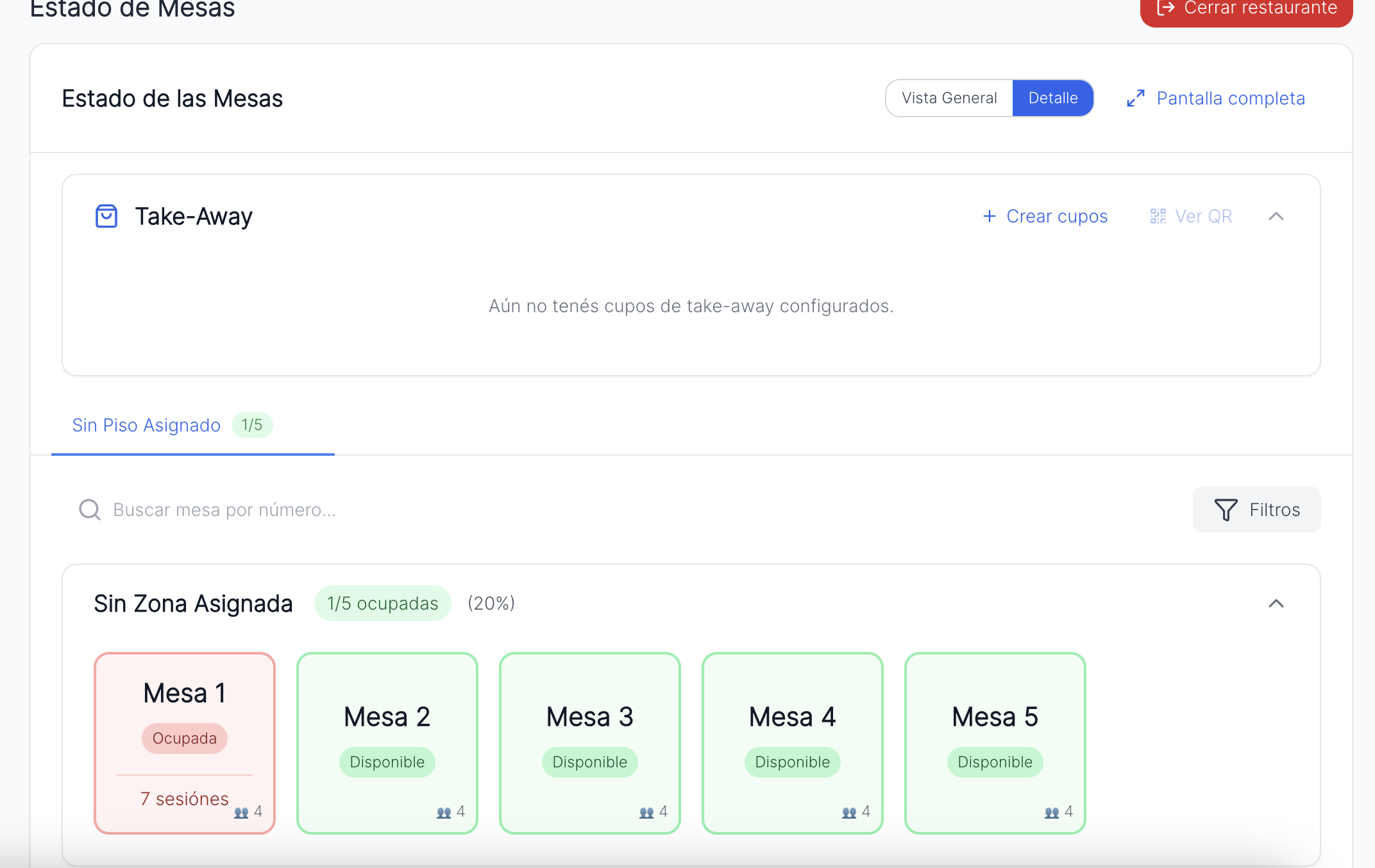This screenshot has height=868, width=1375.
Task: Select the Mesa 2 card
Action: pyautogui.click(x=387, y=743)
